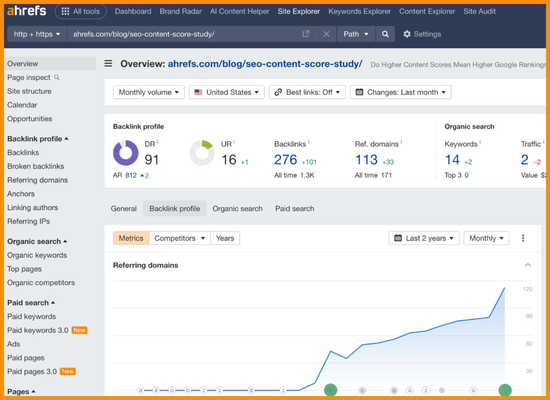Select Site Explorer in top navigation
550x400 pixels.
pyautogui.click(x=299, y=11)
